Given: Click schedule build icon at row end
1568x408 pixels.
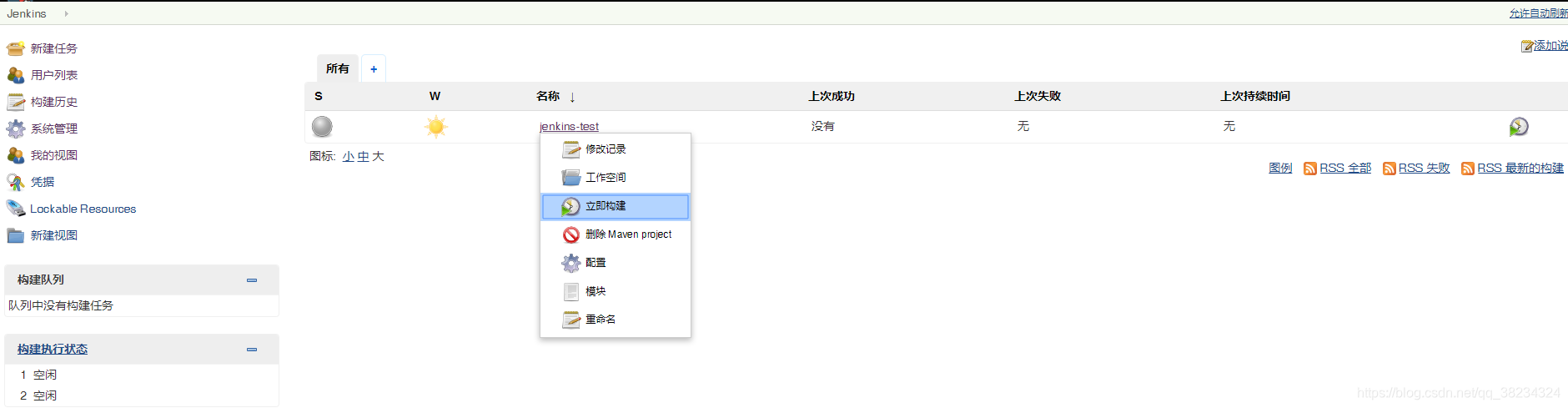Looking at the screenshot, I should click(x=1519, y=126).
